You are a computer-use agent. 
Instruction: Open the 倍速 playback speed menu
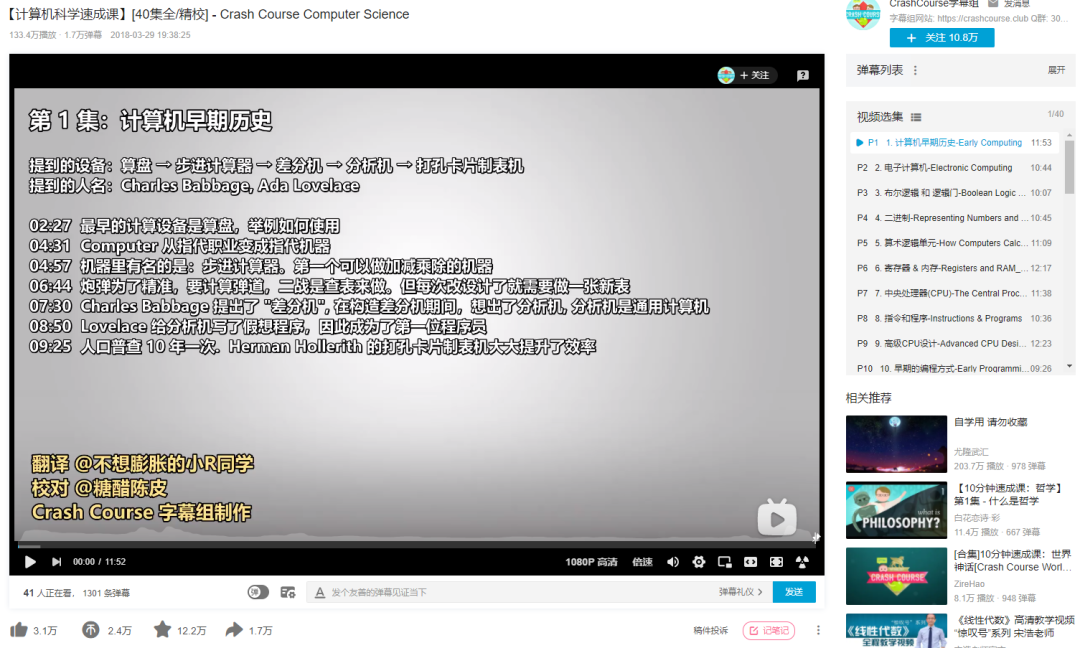click(642, 562)
